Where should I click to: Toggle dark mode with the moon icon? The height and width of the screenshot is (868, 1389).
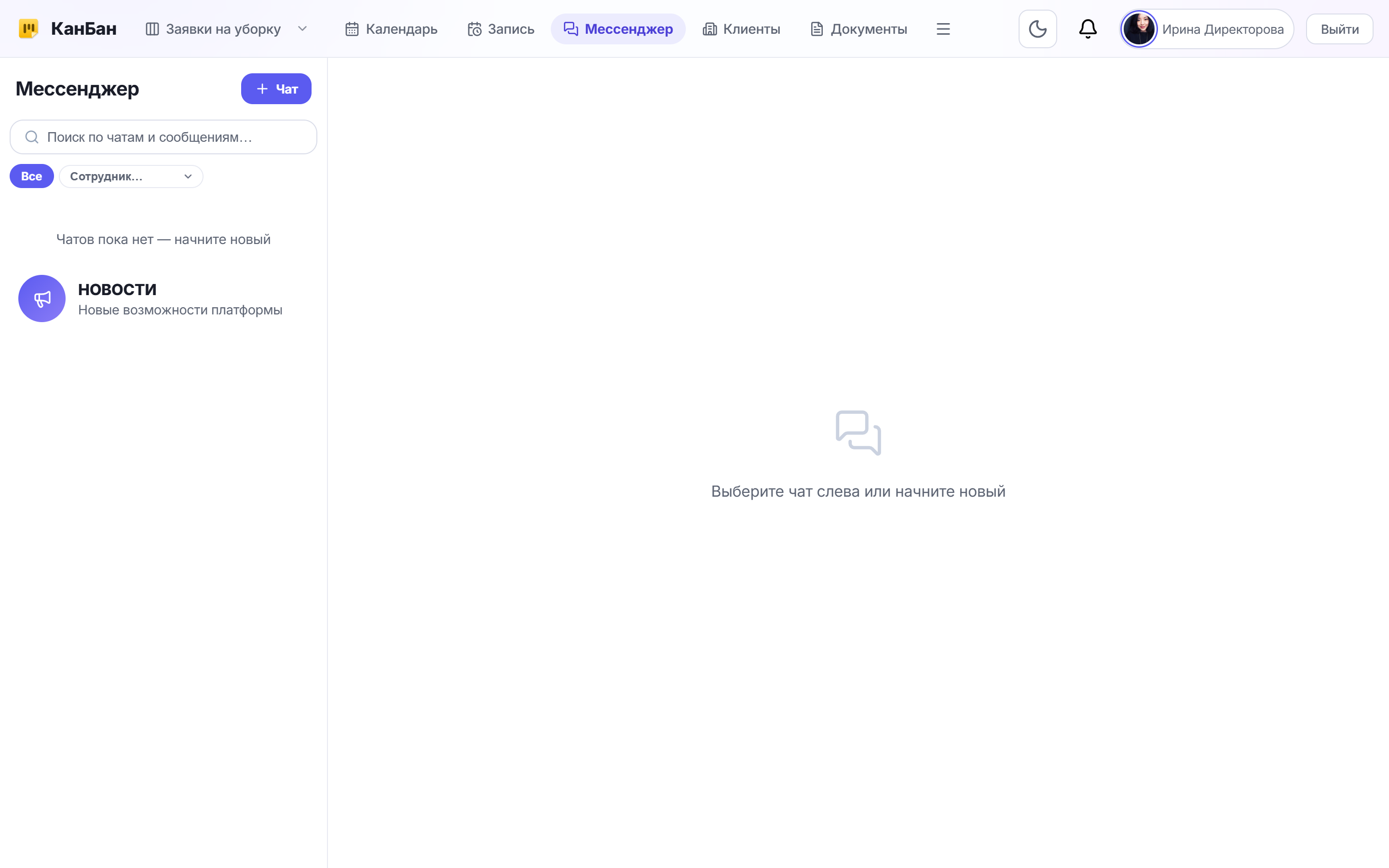[1037, 29]
